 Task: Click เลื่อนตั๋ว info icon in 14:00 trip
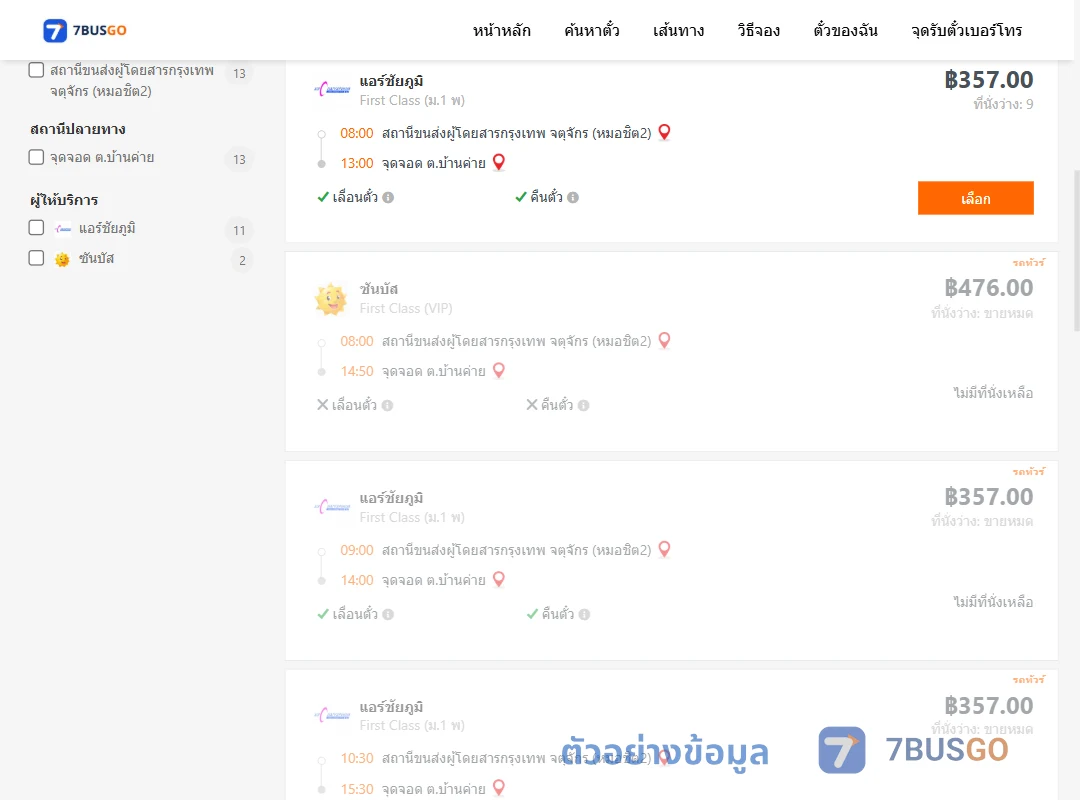tap(388, 615)
